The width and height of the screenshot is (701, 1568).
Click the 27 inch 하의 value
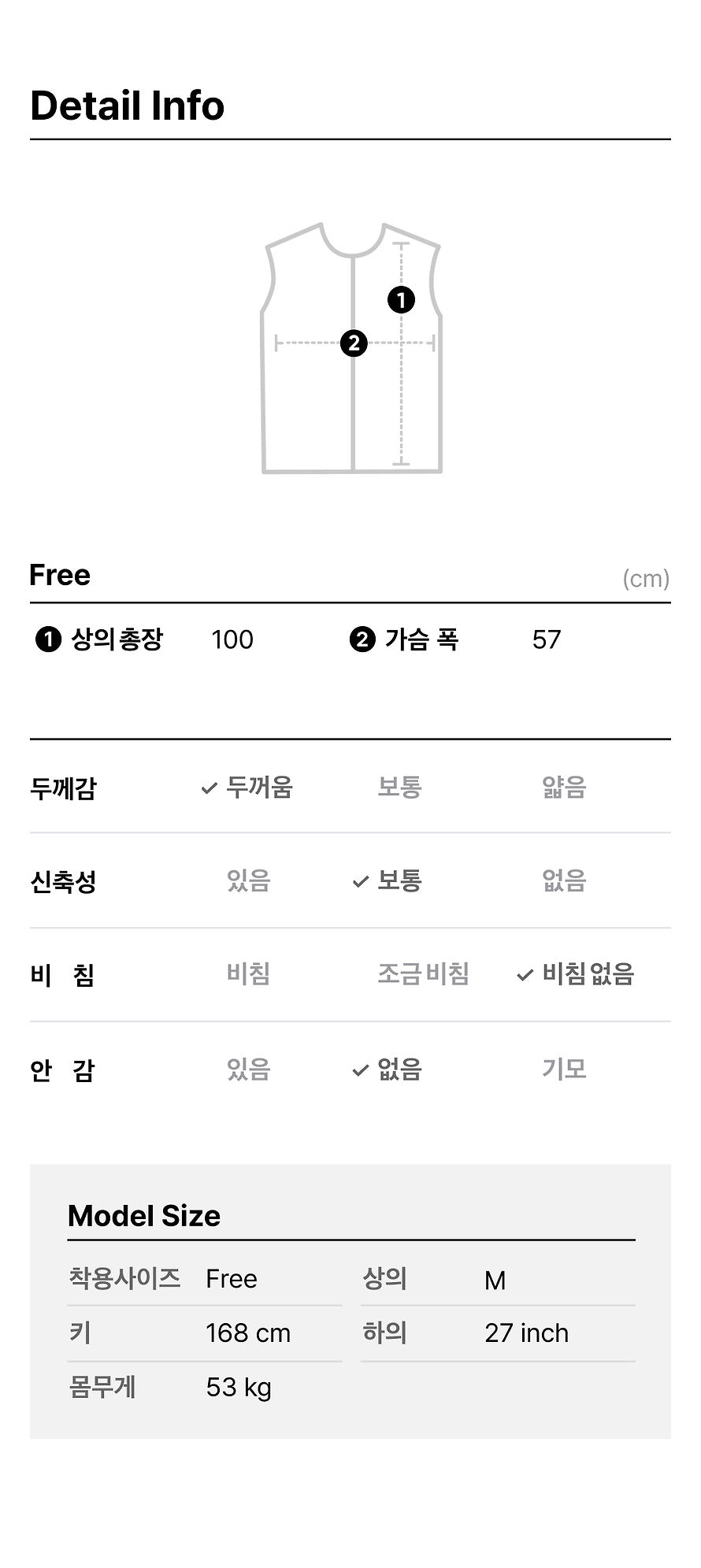tap(526, 1333)
